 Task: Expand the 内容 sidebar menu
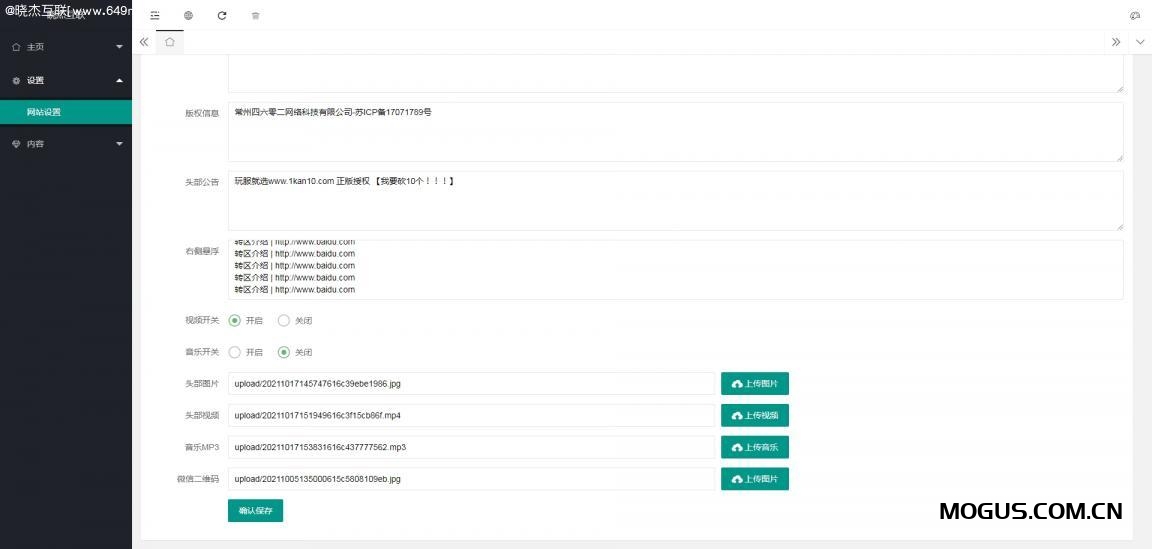(65, 144)
